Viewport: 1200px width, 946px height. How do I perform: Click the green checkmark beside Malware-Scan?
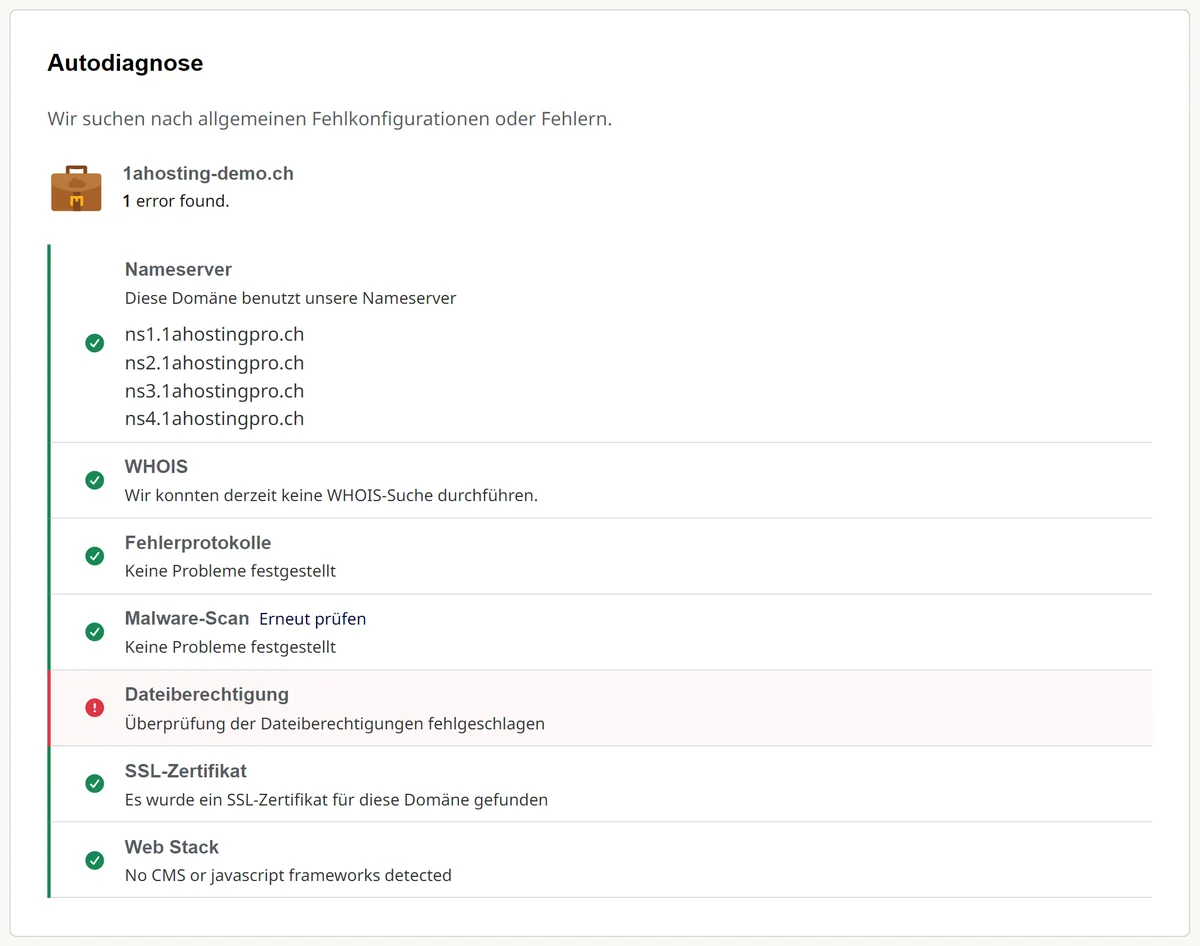coord(95,632)
